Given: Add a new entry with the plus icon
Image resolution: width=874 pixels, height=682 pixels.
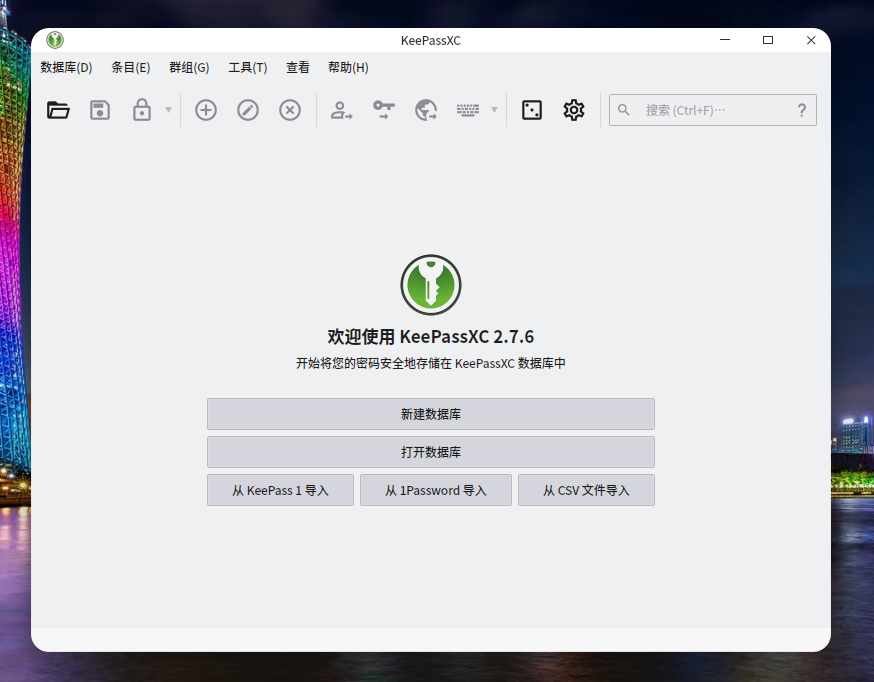Looking at the screenshot, I should [204, 110].
